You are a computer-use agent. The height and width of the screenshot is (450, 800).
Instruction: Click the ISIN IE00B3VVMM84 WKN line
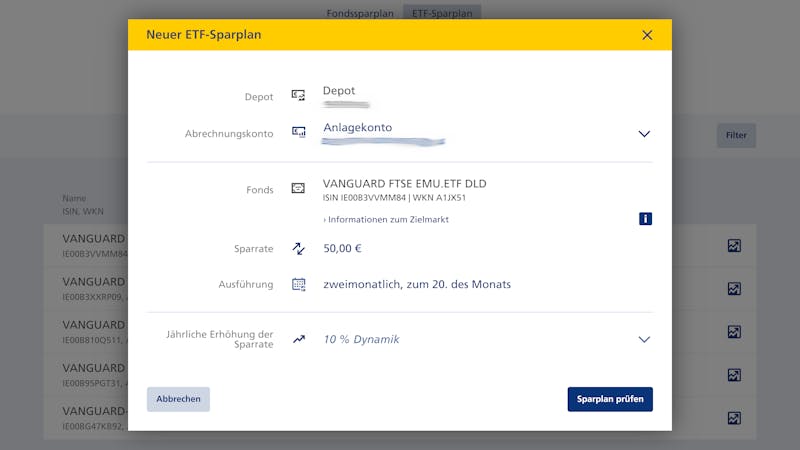click(394, 197)
